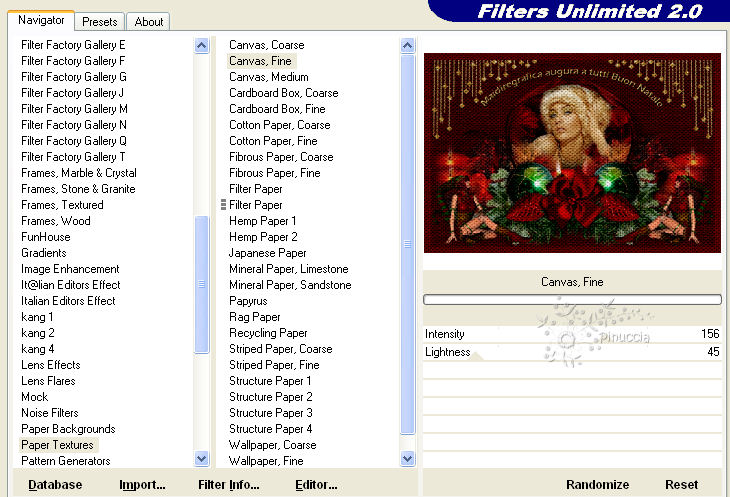Viewport: 730px width, 497px height.
Task: Open Filter Info...
Action: tap(229, 485)
